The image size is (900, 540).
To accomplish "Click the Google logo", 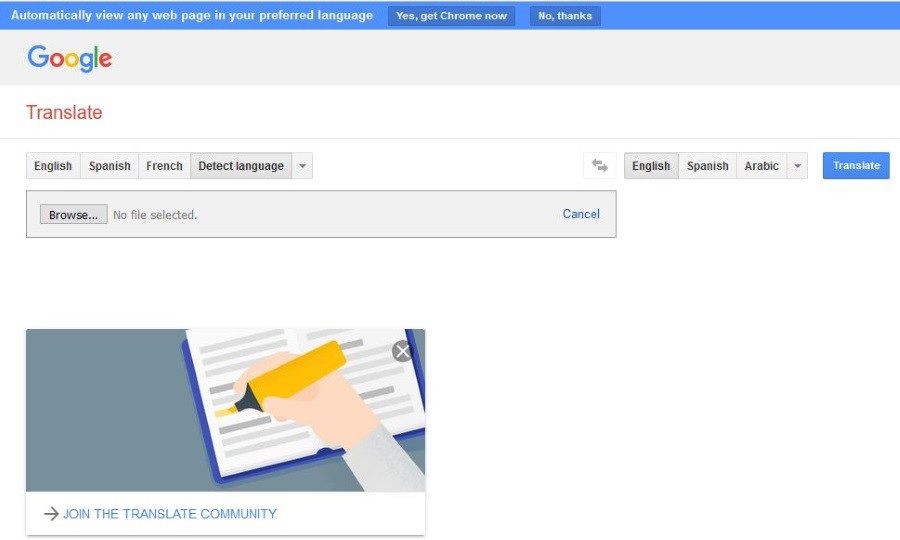I will click(69, 59).
